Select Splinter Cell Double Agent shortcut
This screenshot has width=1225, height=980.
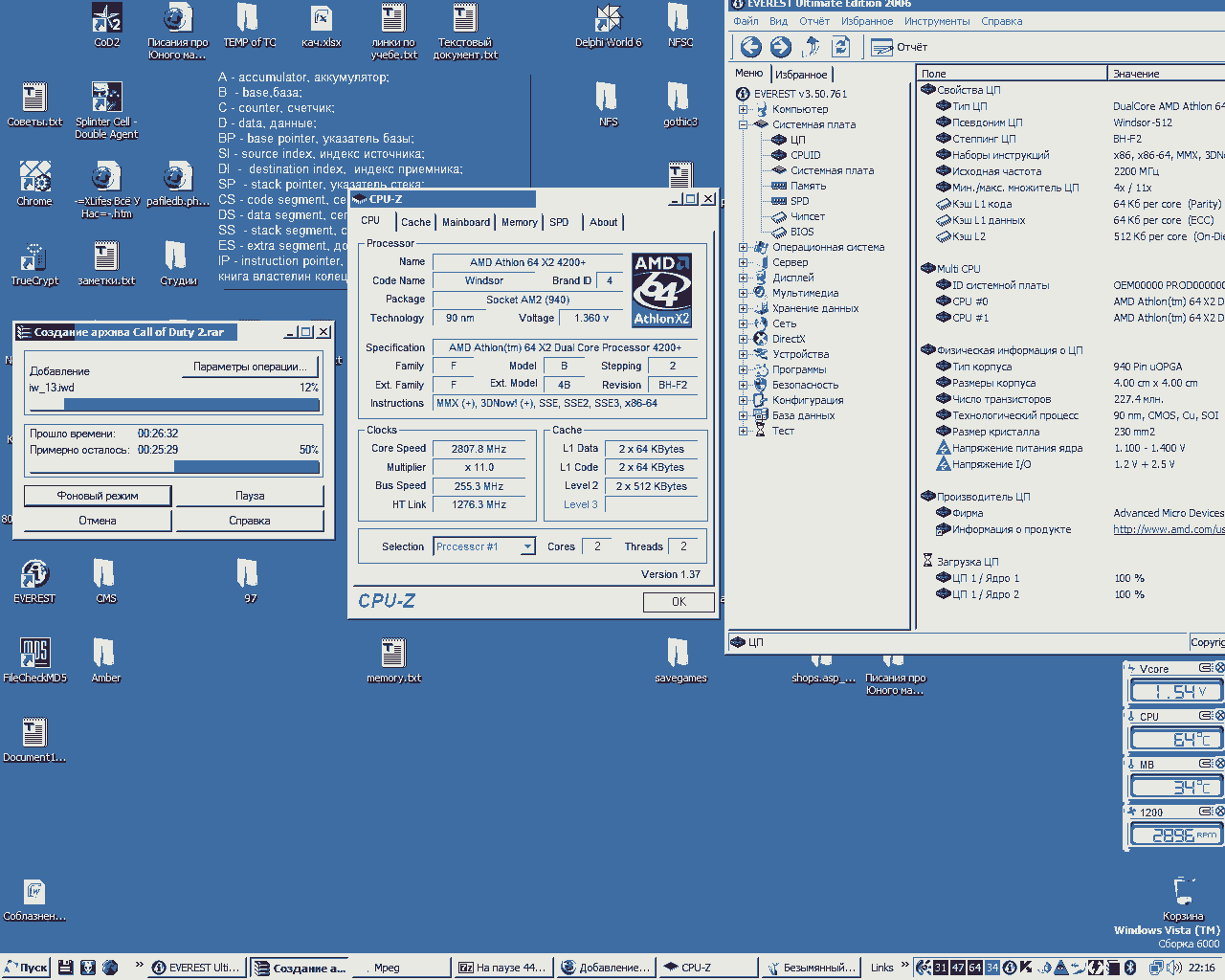point(106,111)
